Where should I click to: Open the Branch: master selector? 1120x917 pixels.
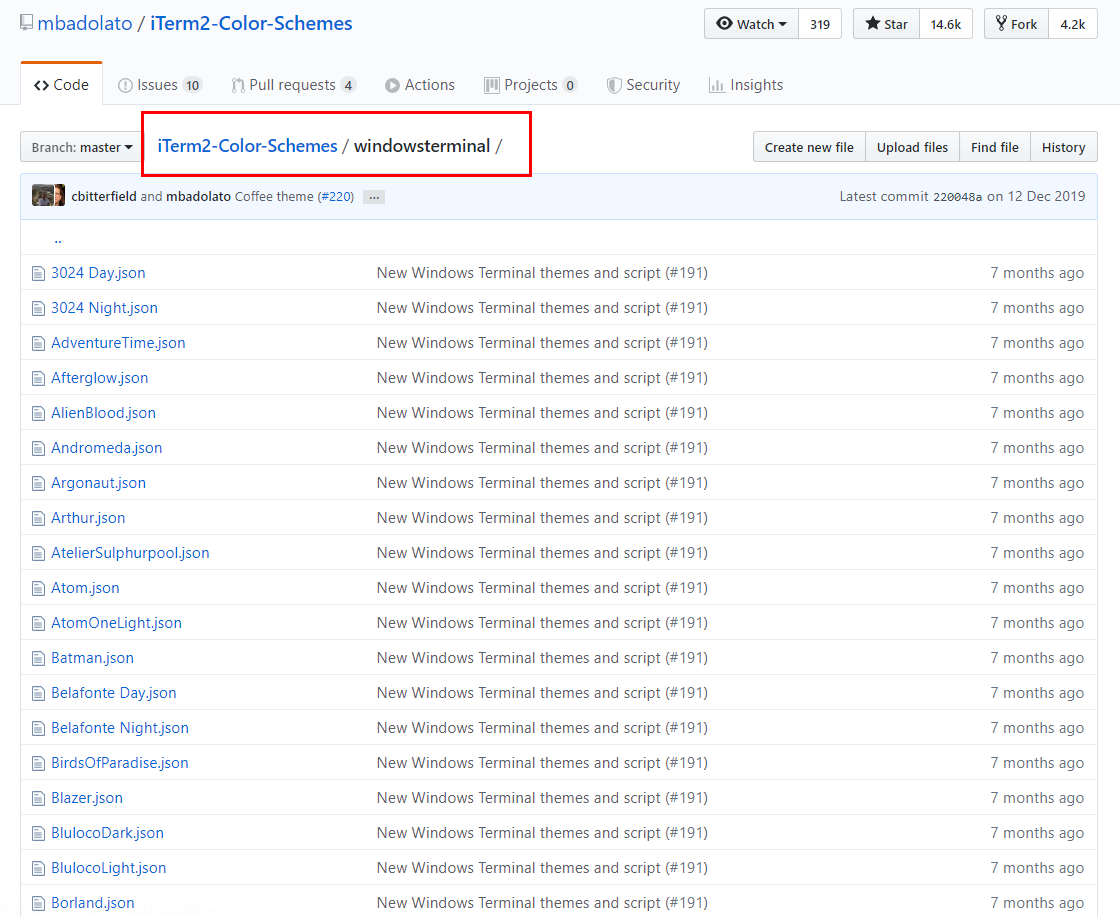click(x=82, y=147)
